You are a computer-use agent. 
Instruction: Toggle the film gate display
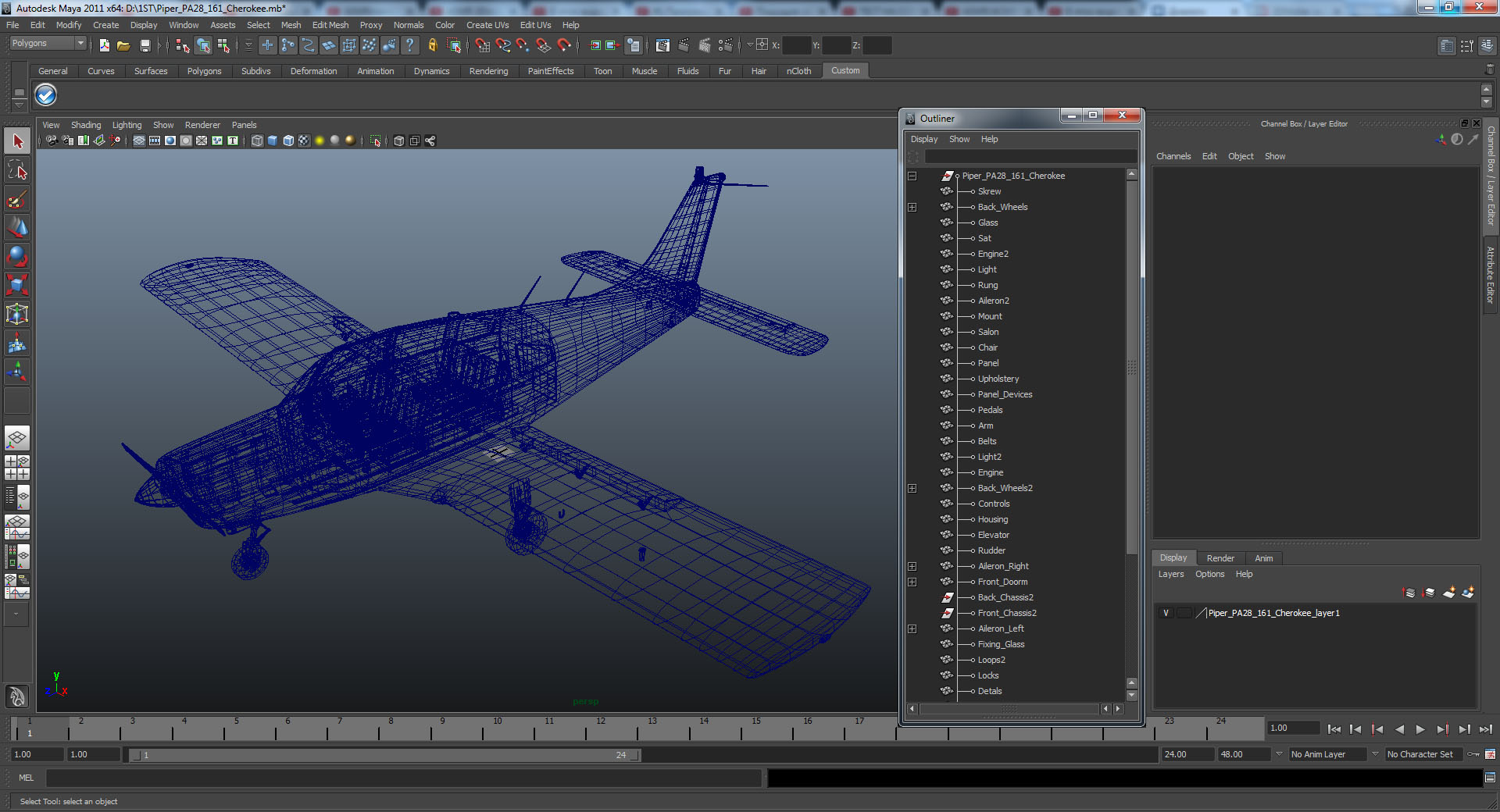click(155, 141)
